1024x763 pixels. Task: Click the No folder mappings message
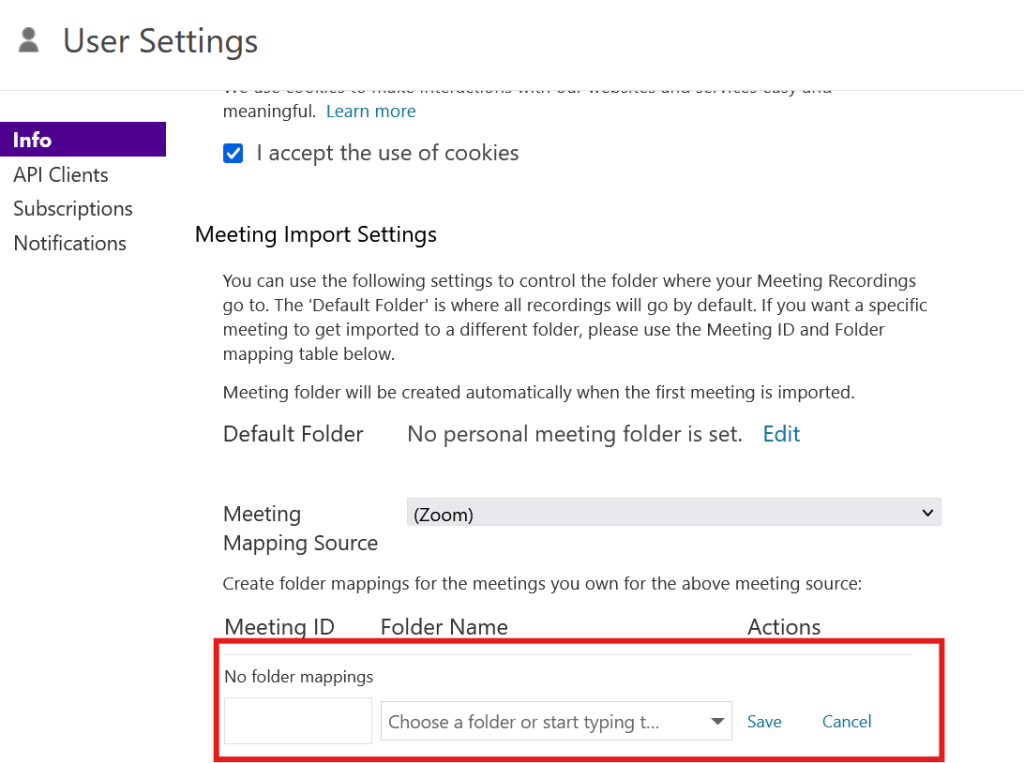click(298, 677)
